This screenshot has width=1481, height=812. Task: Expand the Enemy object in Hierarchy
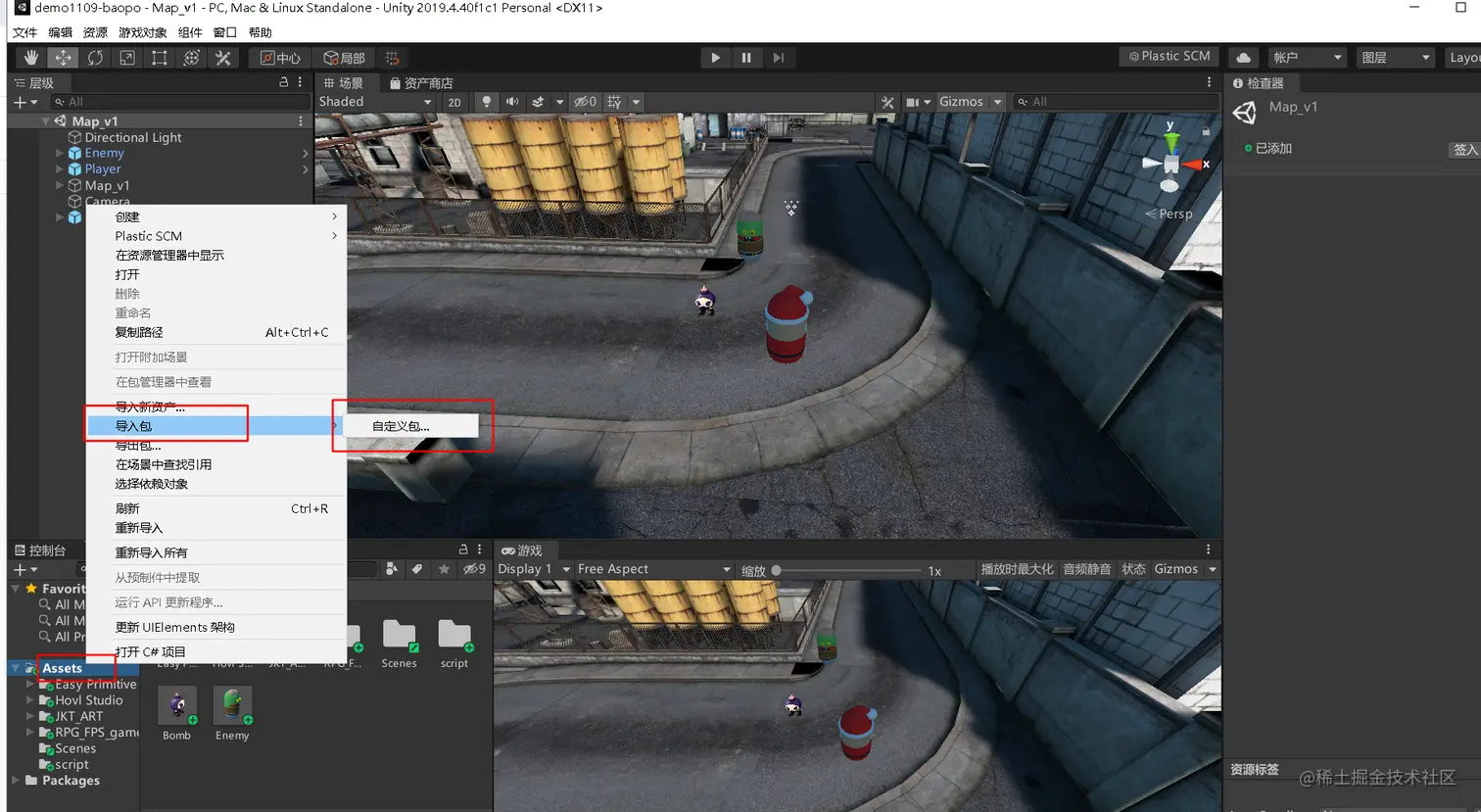[x=60, y=154]
